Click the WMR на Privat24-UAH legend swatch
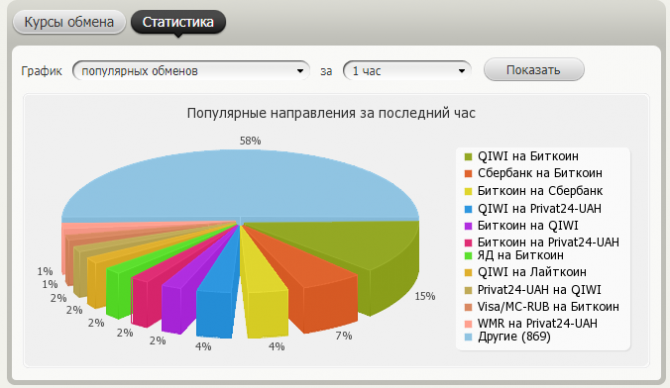The width and height of the screenshot is (670, 388). (x=468, y=324)
